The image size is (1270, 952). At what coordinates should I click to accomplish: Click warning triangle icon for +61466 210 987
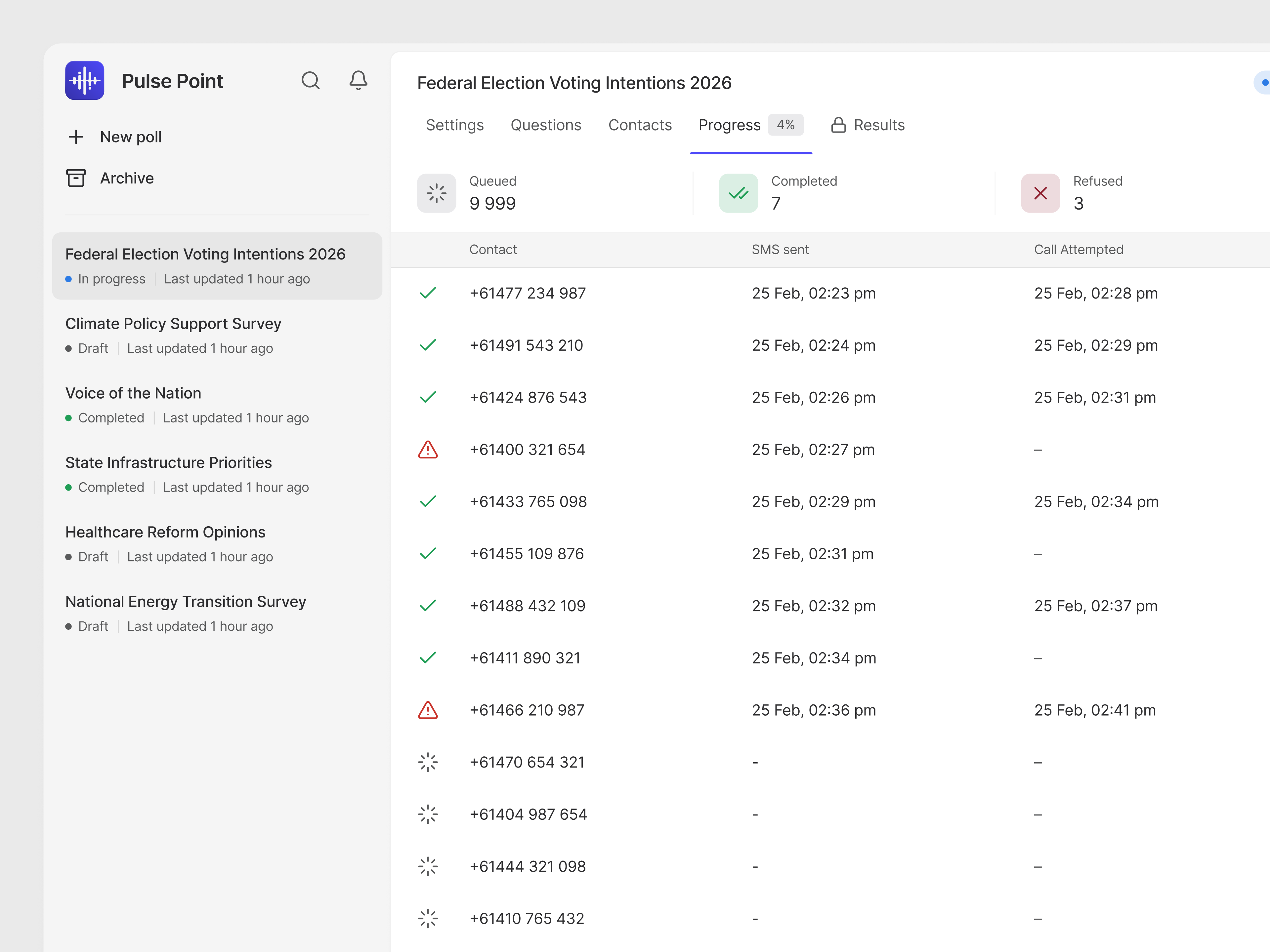[x=428, y=710]
